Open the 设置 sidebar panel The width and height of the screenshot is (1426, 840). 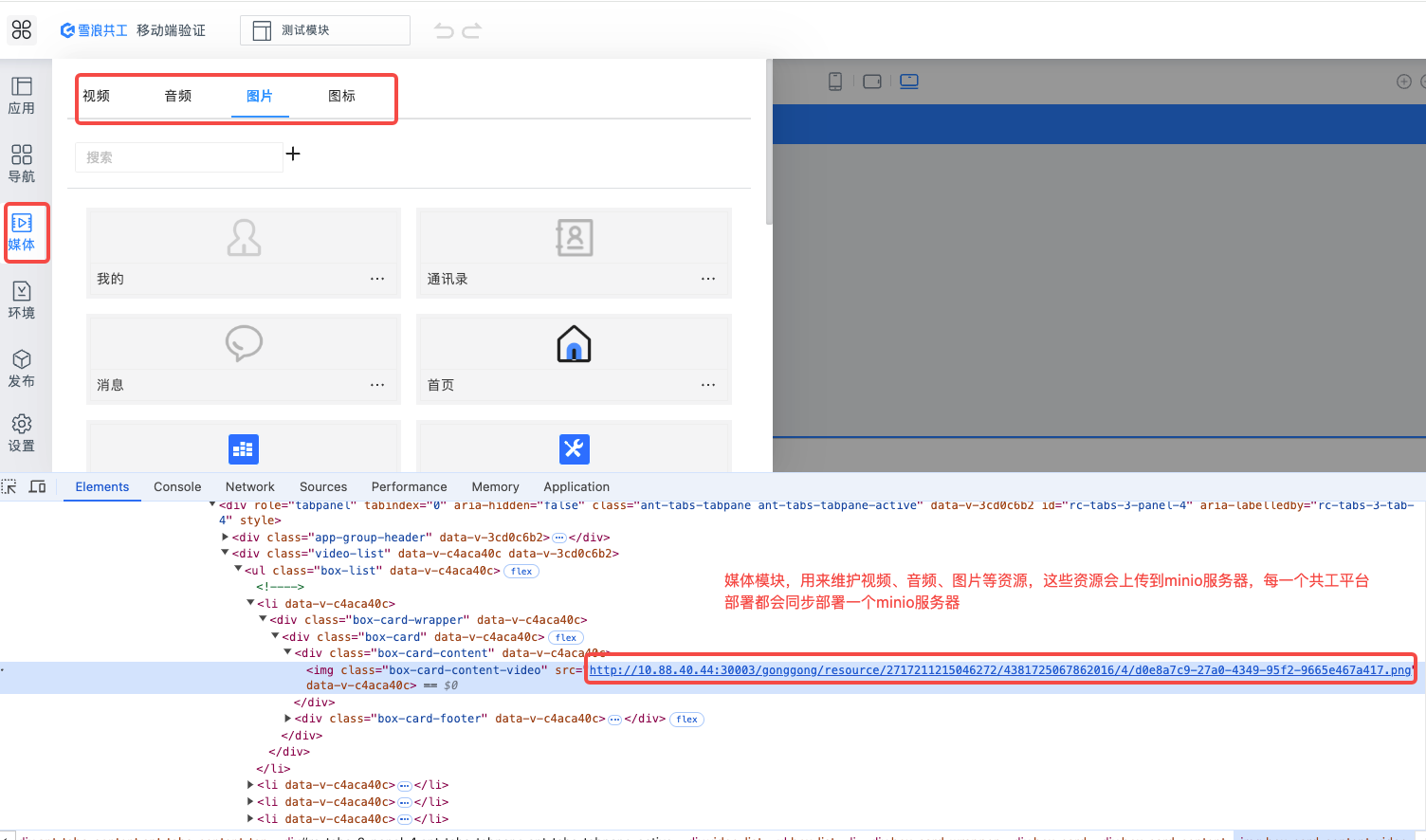pos(22,433)
